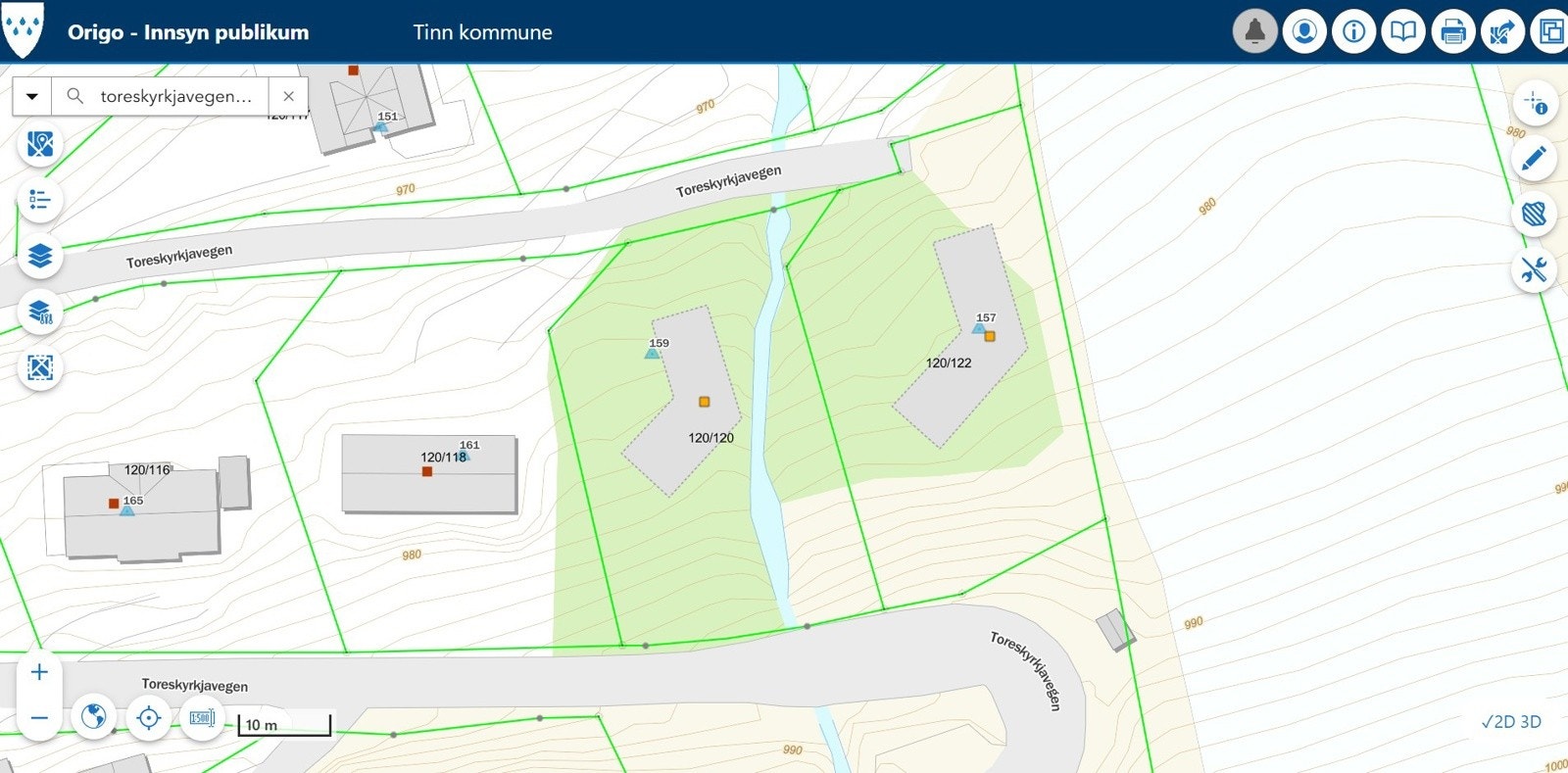The width and height of the screenshot is (1568, 773).
Task: Switch basemap using globe button
Action: click(x=94, y=718)
